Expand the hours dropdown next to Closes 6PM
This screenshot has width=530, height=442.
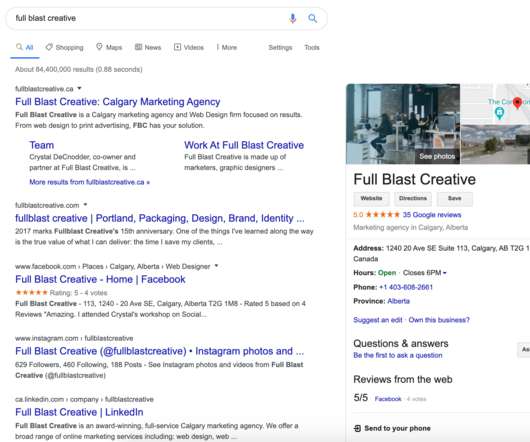[x=445, y=273]
